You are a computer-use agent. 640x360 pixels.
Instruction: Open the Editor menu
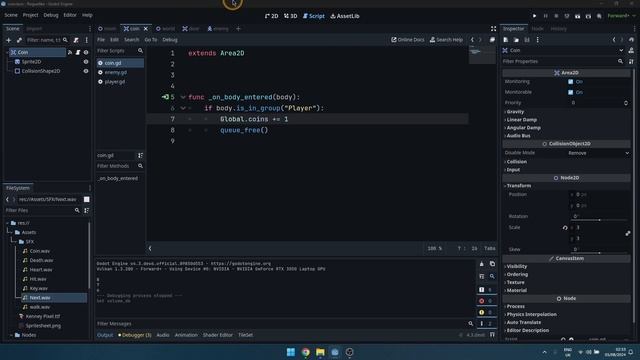click(70, 15)
